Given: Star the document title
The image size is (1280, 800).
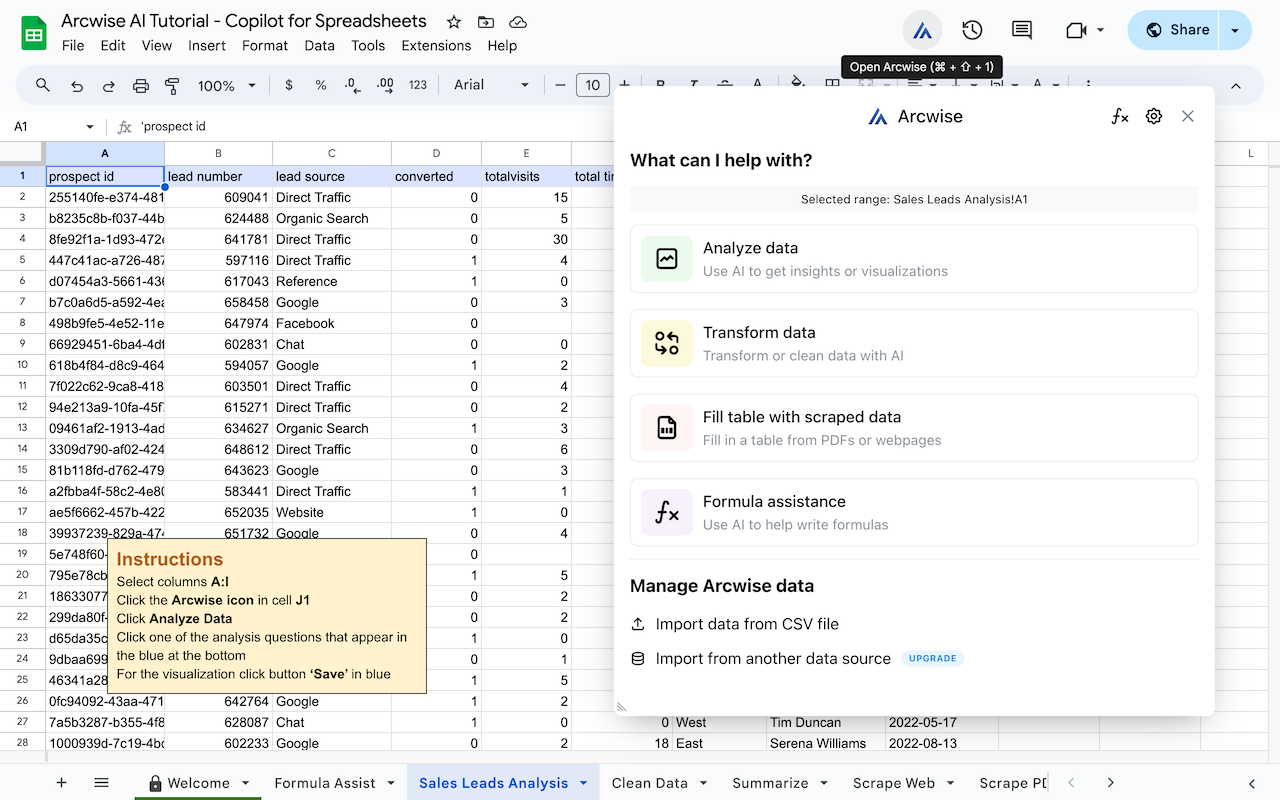Looking at the screenshot, I should click(454, 22).
